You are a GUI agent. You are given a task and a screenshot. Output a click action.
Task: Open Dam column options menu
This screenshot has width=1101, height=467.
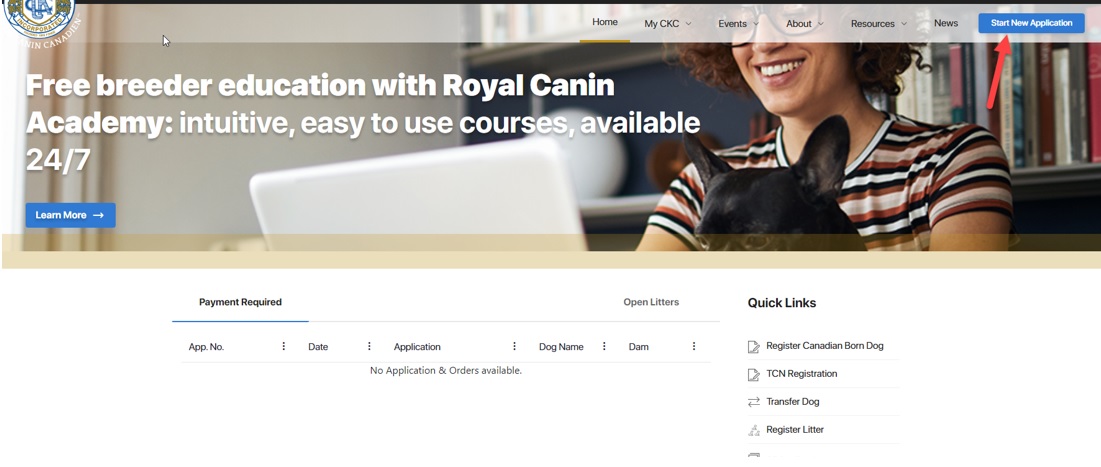tap(694, 346)
